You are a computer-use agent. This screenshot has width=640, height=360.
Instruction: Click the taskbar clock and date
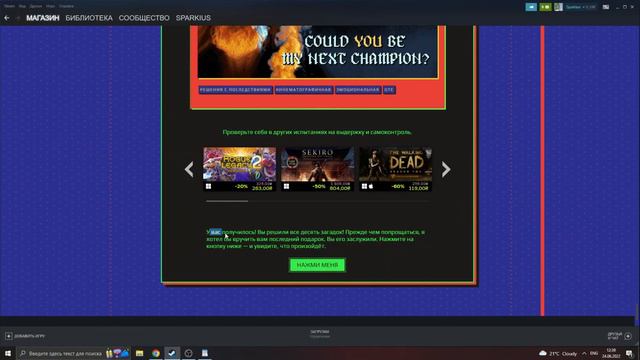(x=611, y=353)
